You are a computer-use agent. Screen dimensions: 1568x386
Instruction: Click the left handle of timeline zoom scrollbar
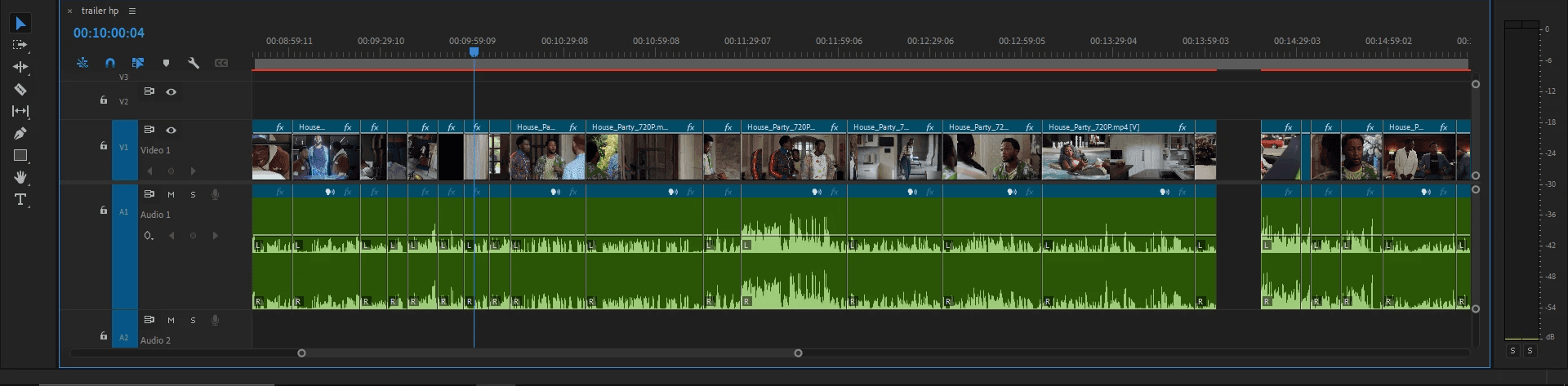coord(301,353)
